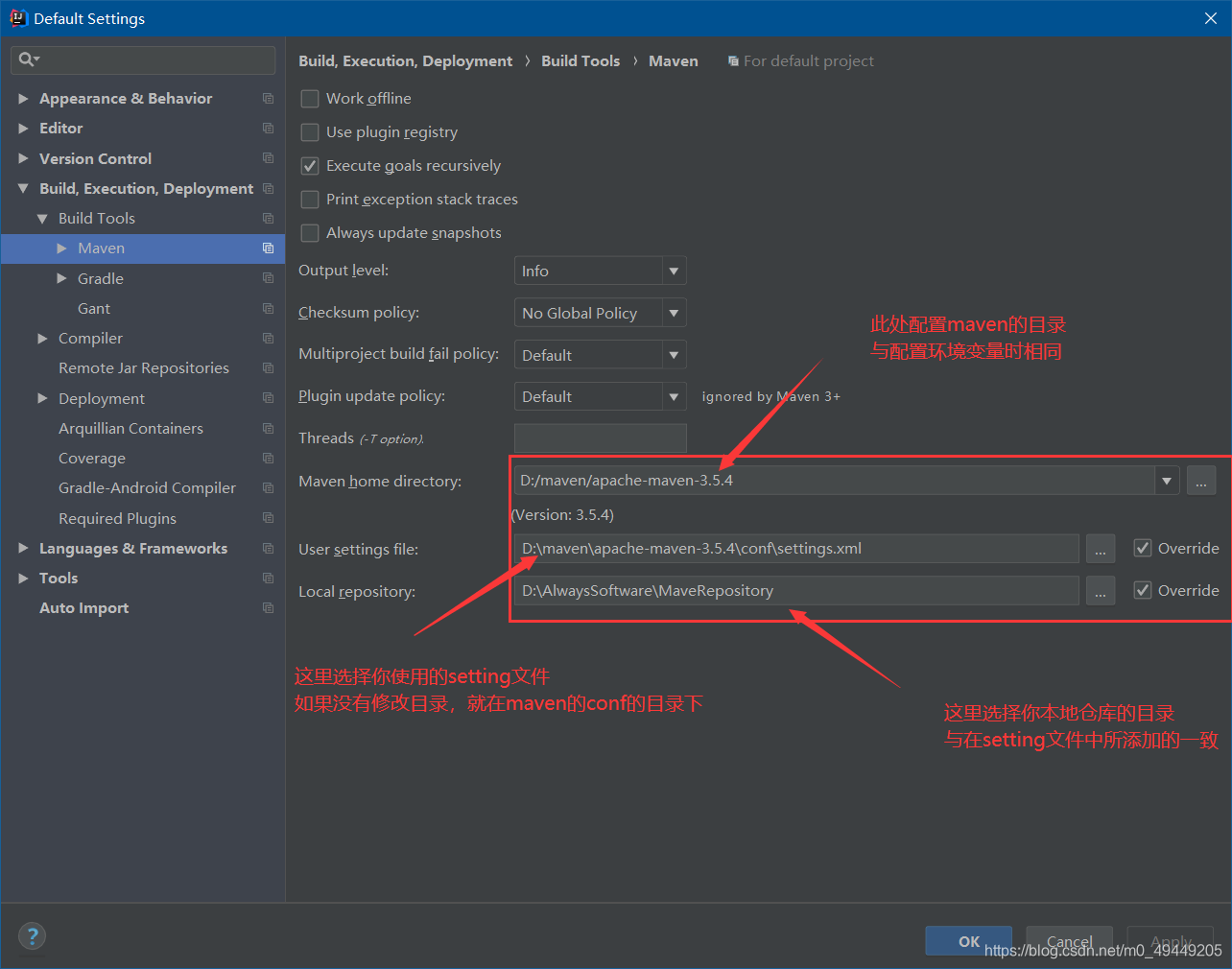Click the project-level icon beside Gant row
Screen dimensions: 1232x969
(268, 309)
